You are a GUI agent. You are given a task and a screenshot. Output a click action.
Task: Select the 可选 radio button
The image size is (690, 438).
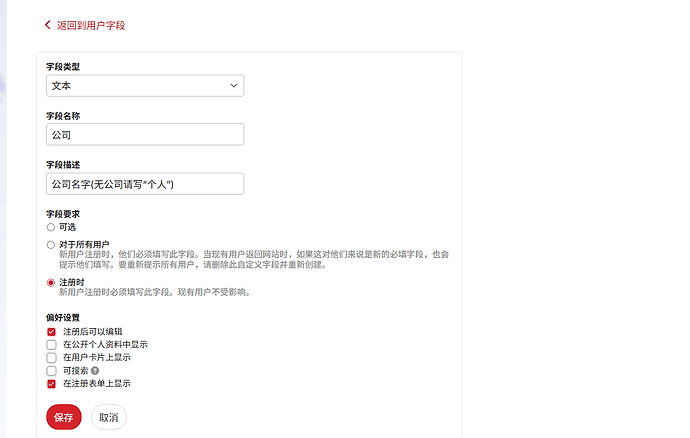point(51,228)
